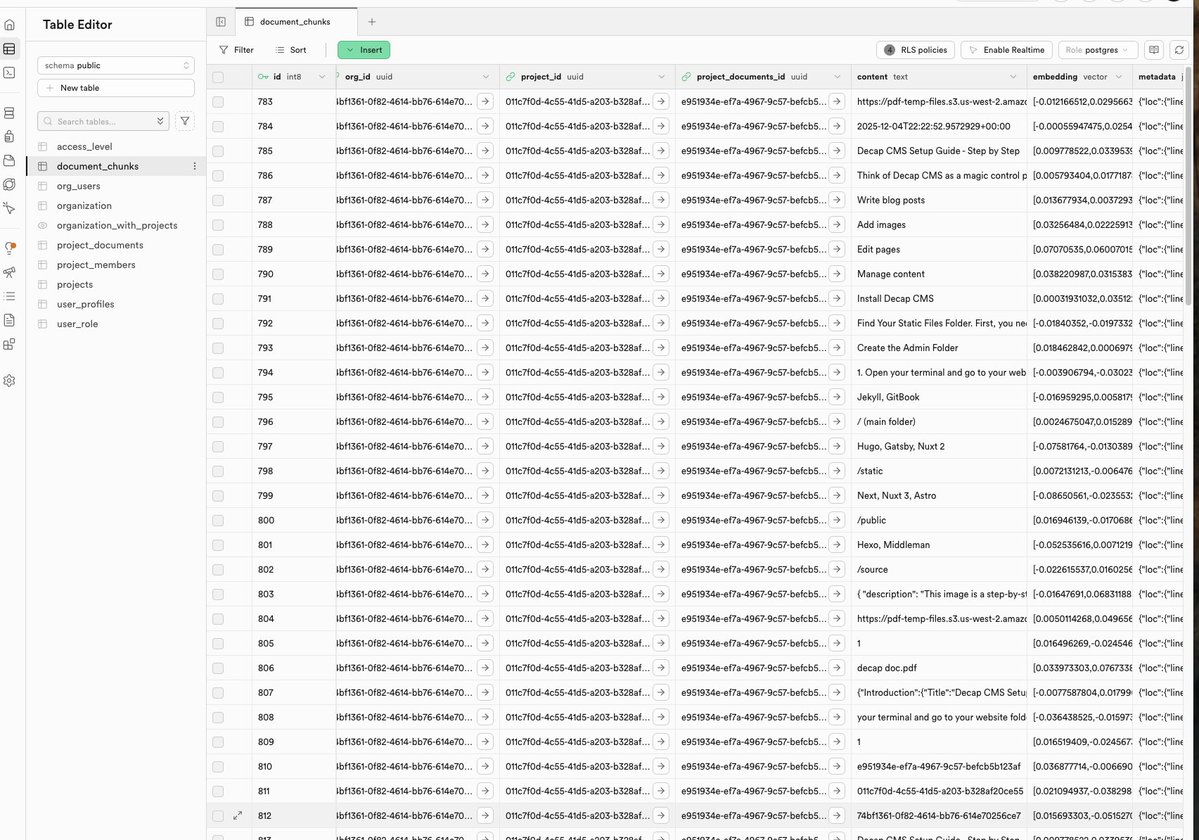The height and width of the screenshot is (840, 1199).
Task: Follow org_id foreign key arrow in row 790
Action: click(486, 274)
